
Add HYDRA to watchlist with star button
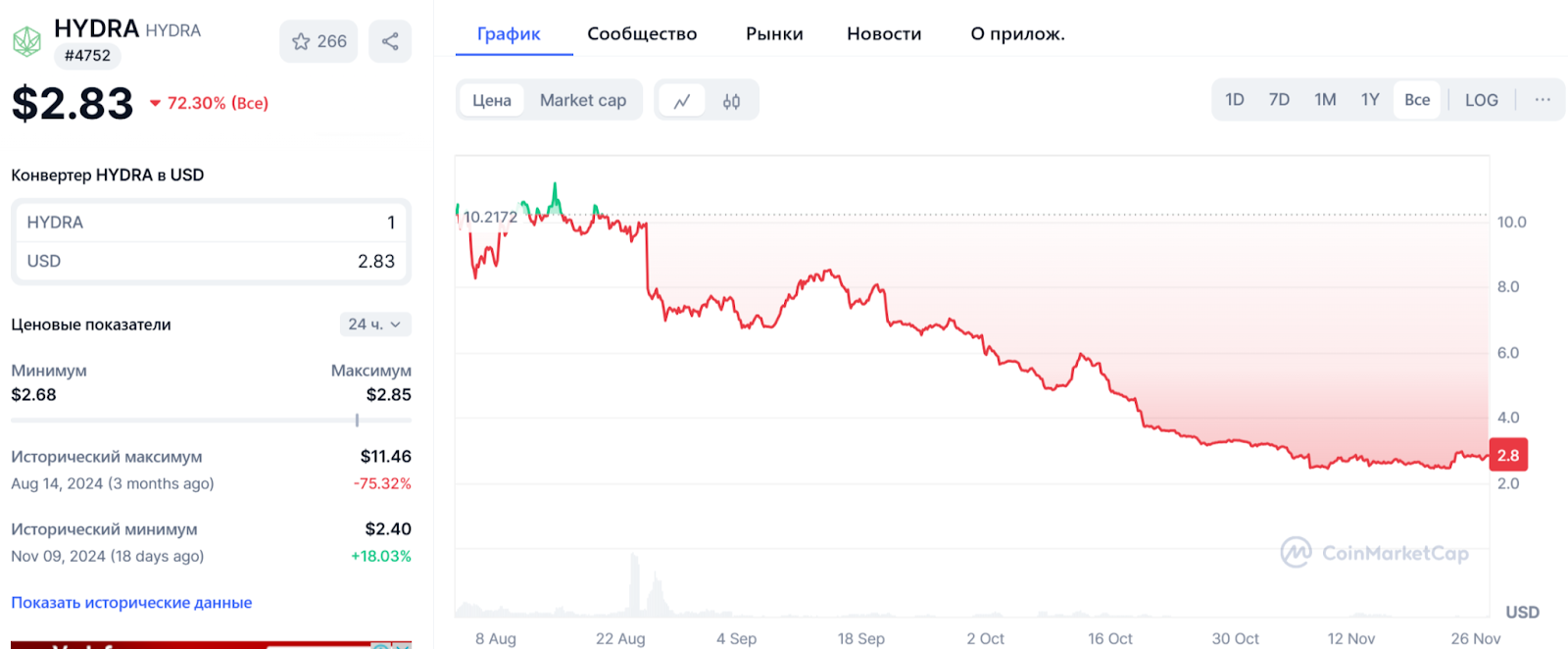coord(319,41)
